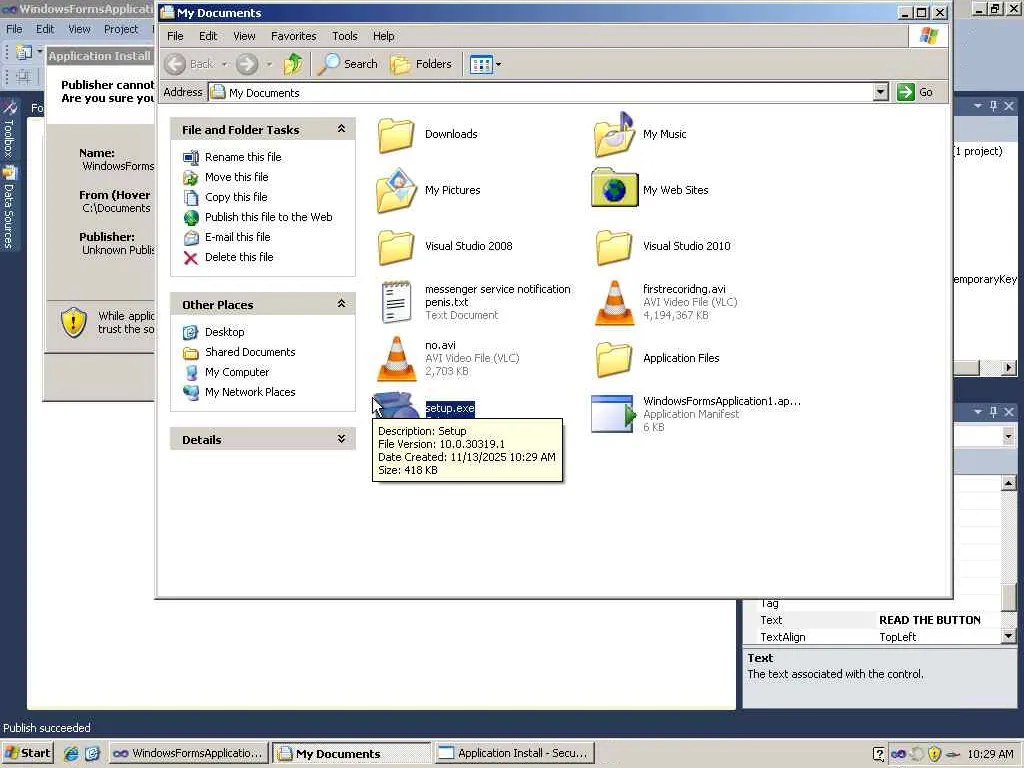Open My Computer link
The width and height of the screenshot is (1024, 768).
coord(237,372)
